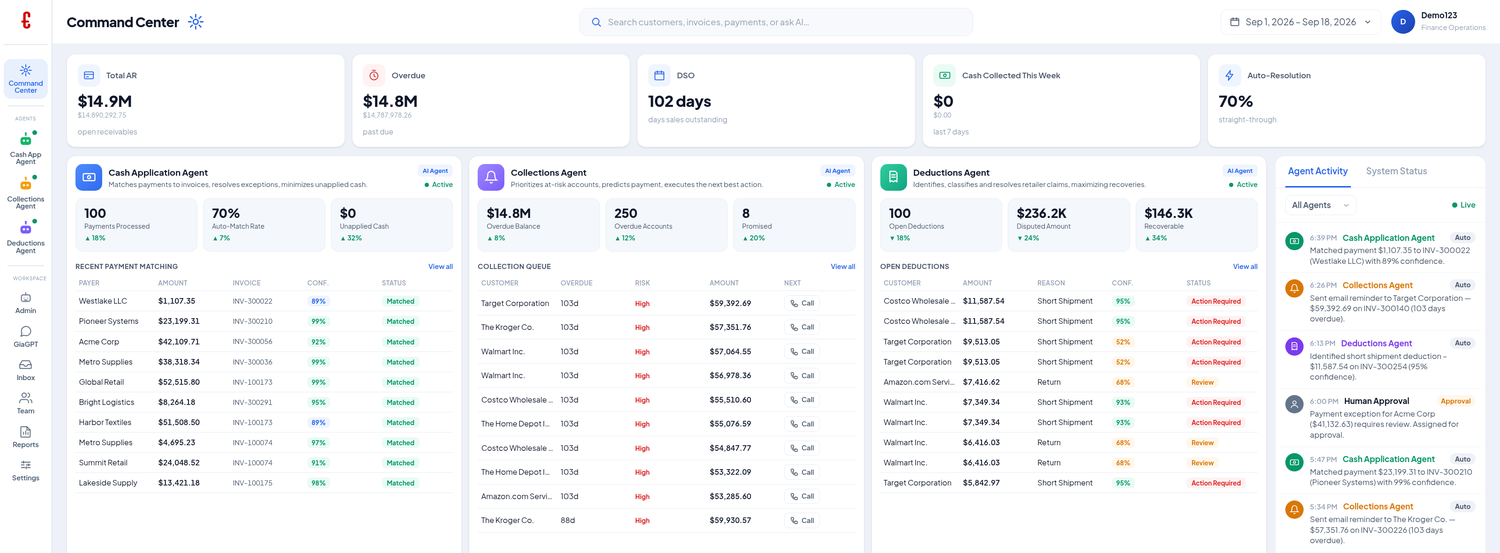Screen dimensions: 1500x553
Task: Click the Overdue timer icon
Action: [374, 75]
